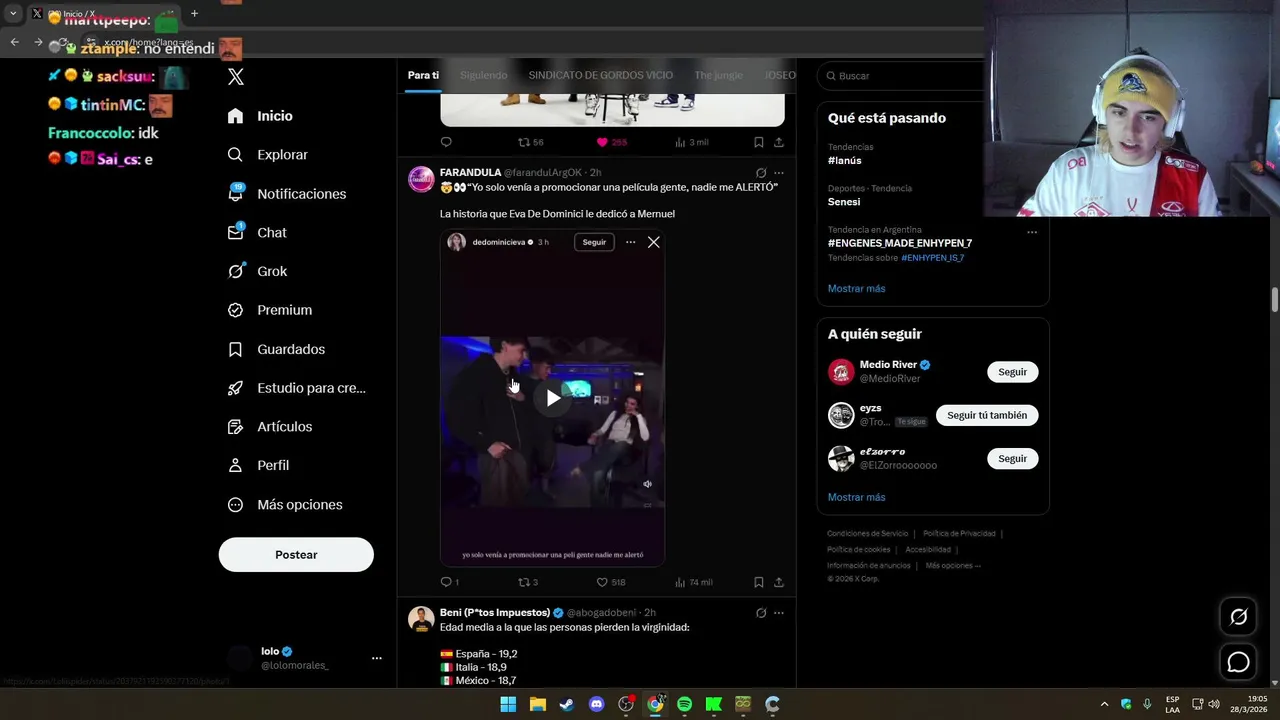Open SINDICATO DE GORDOS VICIO tab
Screen dimensions: 1280x720
pos(601,75)
